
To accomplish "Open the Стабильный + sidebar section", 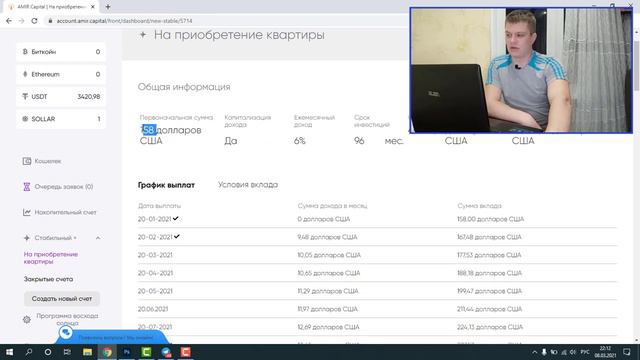I will (x=55, y=238).
